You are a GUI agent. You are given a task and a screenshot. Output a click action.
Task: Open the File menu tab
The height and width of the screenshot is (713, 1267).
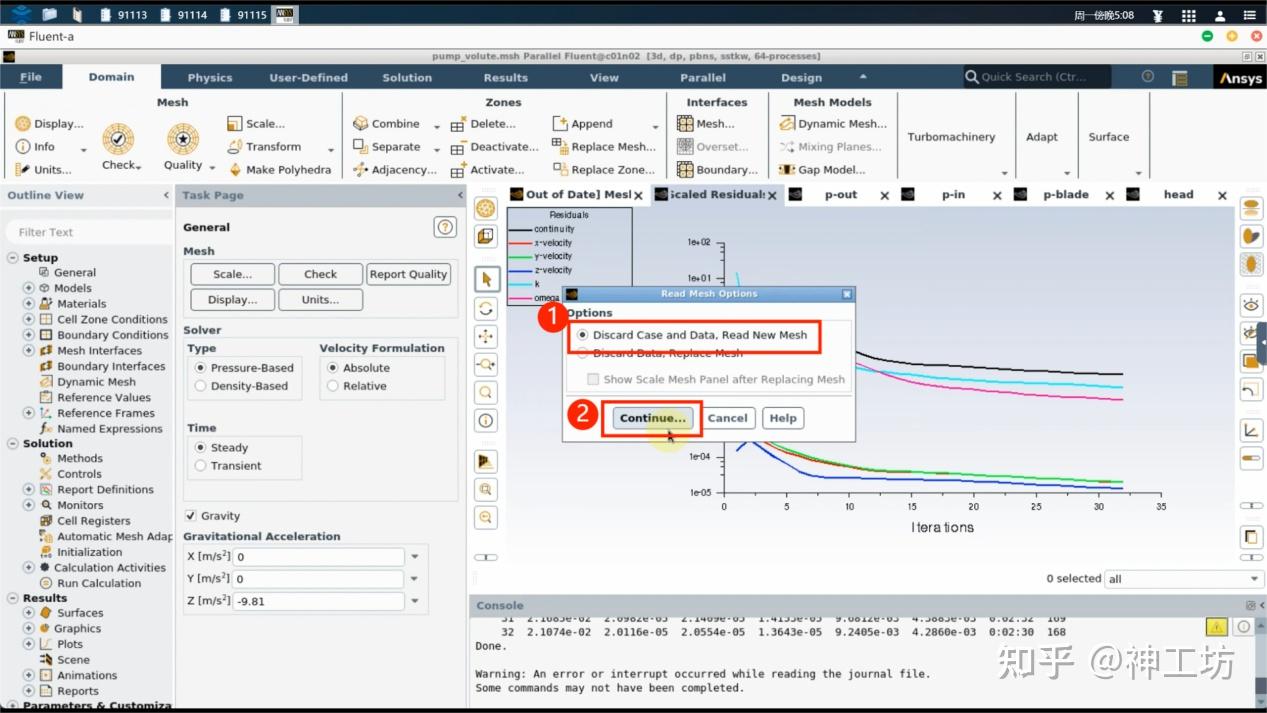pyautogui.click(x=31, y=77)
